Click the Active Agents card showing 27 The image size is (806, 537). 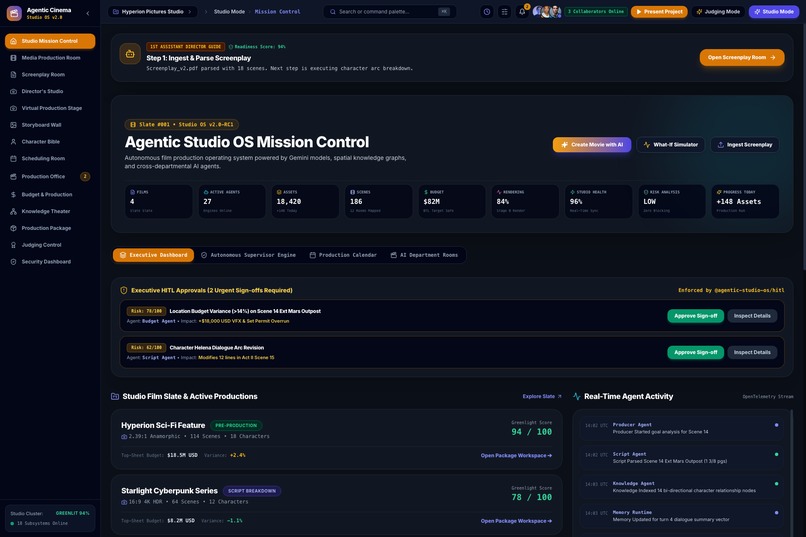232,201
